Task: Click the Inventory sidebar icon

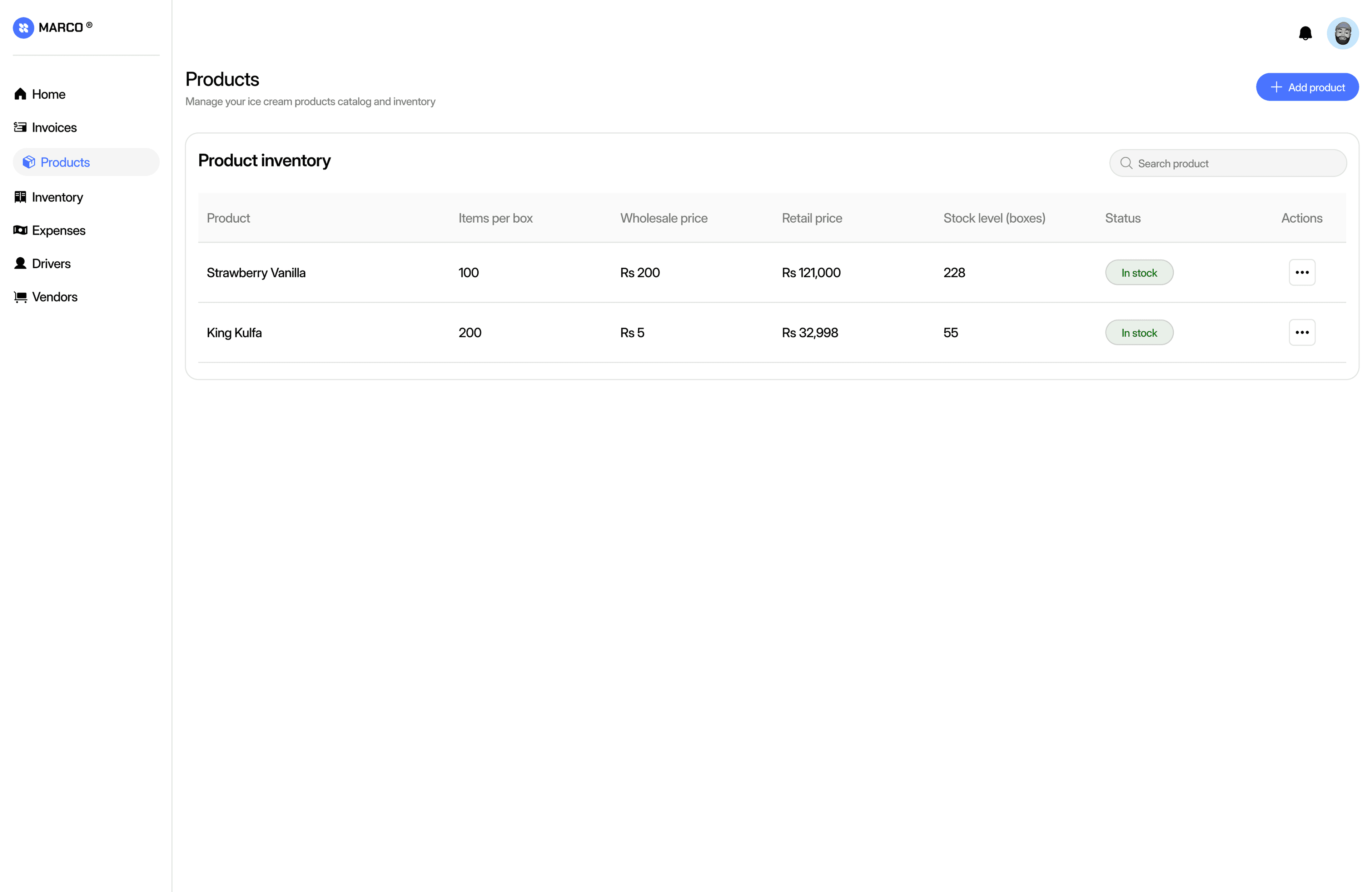Action: coord(20,197)
